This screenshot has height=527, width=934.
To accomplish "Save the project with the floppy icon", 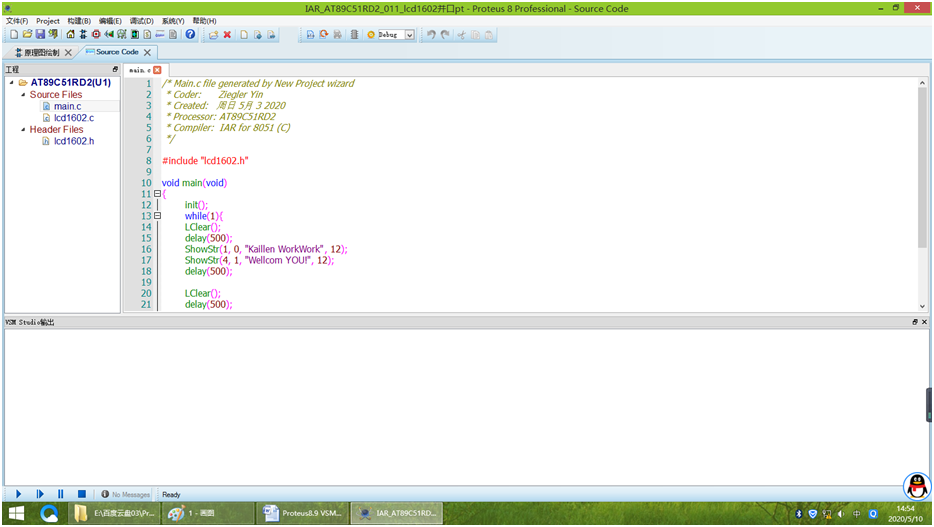I will coord(40,35).
